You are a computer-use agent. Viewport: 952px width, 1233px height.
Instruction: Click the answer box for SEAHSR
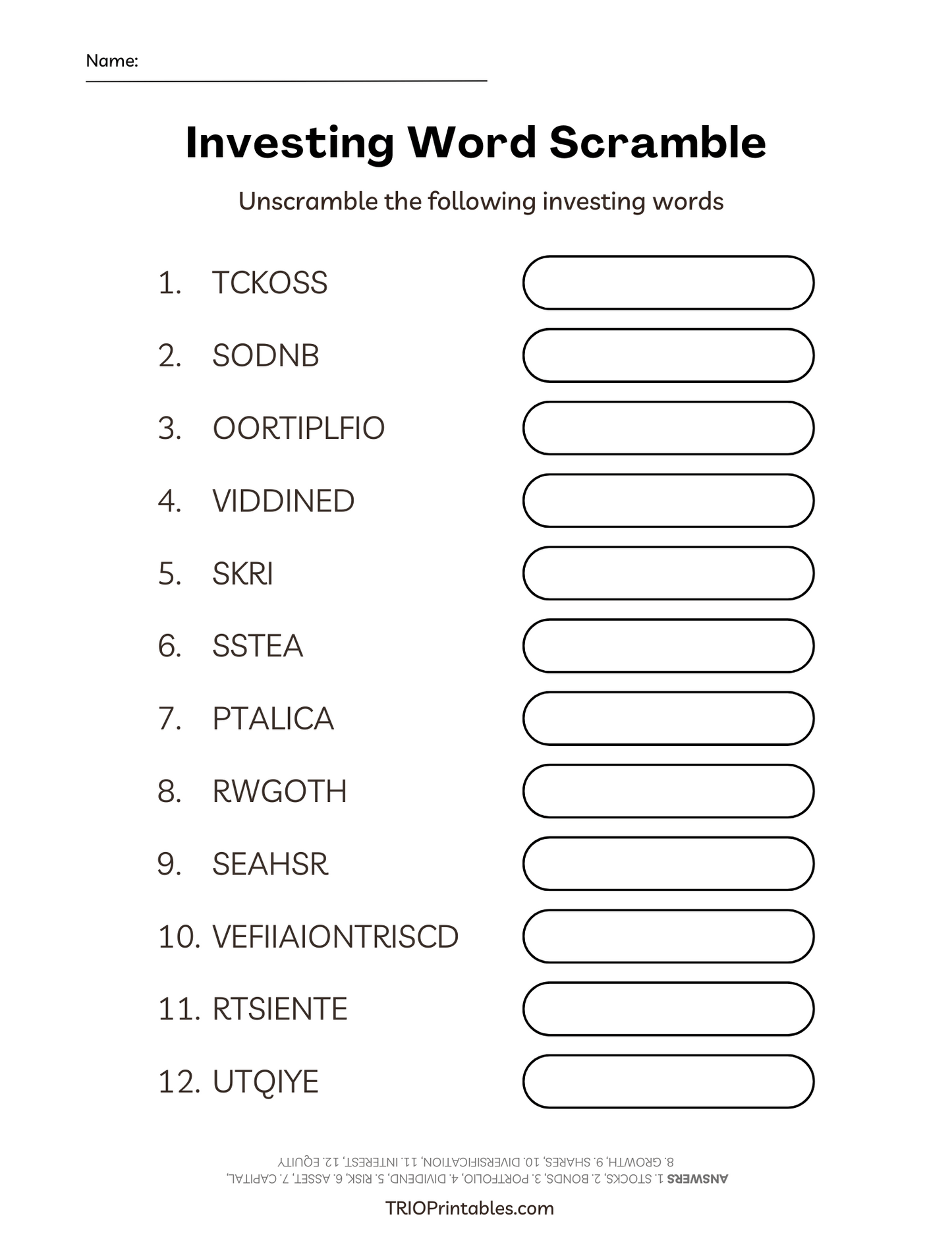[668, 863]
